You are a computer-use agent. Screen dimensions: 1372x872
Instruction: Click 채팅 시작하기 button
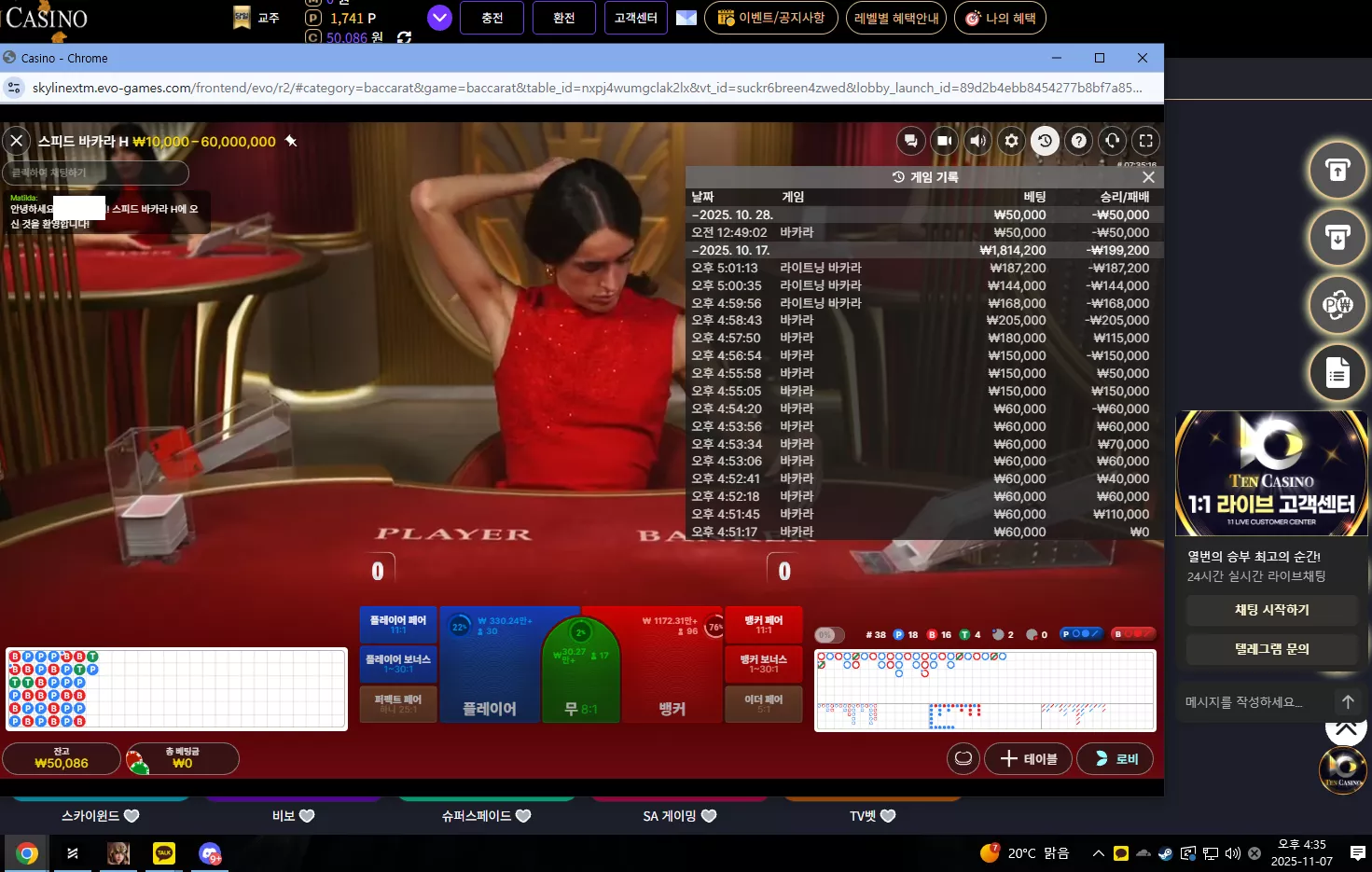pos(1272,610)
